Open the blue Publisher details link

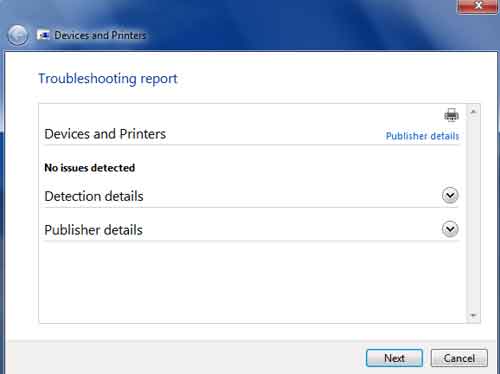pos(422,136)
